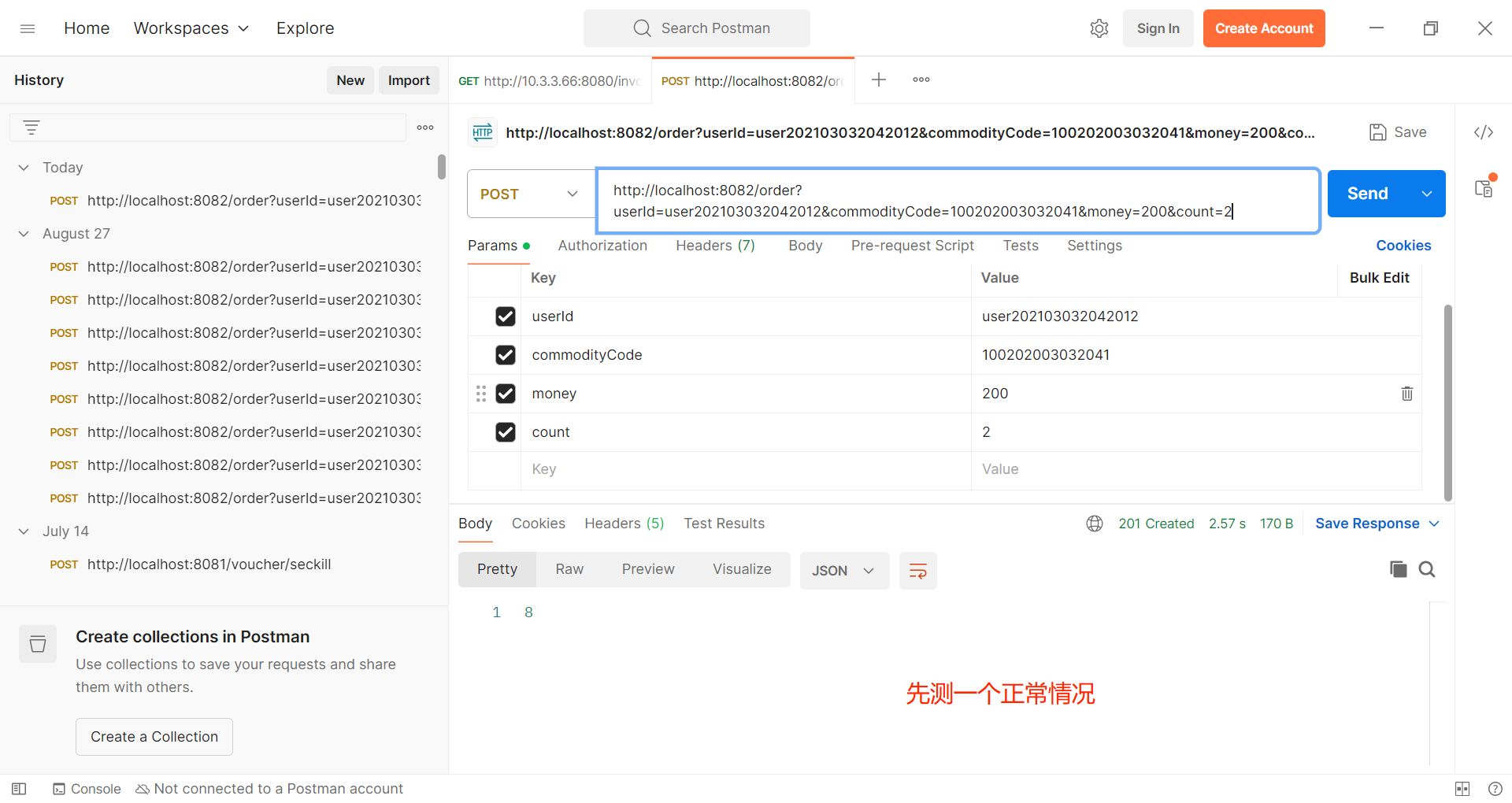Screen dimensions: 1512x803
Task: Click the HTTP request type icon
Action: [483, 132]
